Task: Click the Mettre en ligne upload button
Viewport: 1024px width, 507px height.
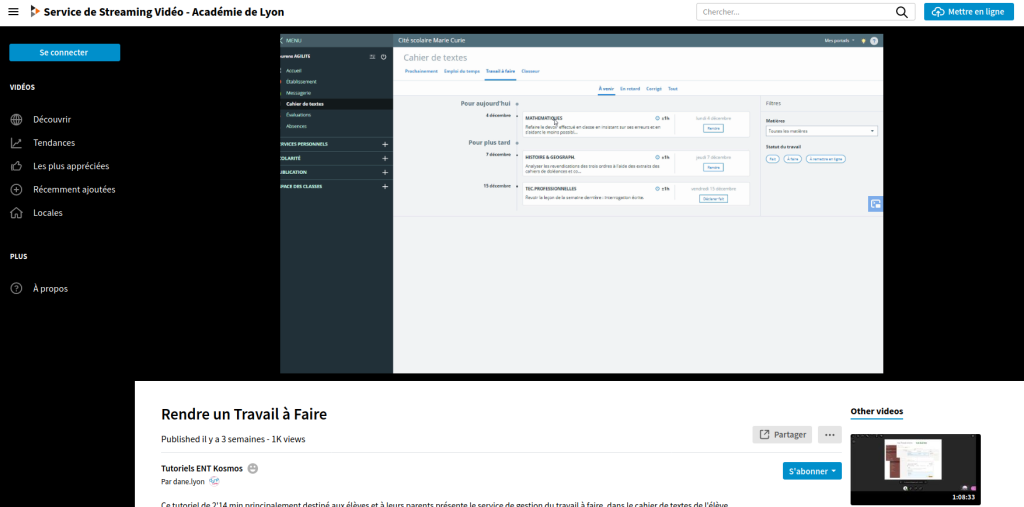Action: [x=969, y=12]
